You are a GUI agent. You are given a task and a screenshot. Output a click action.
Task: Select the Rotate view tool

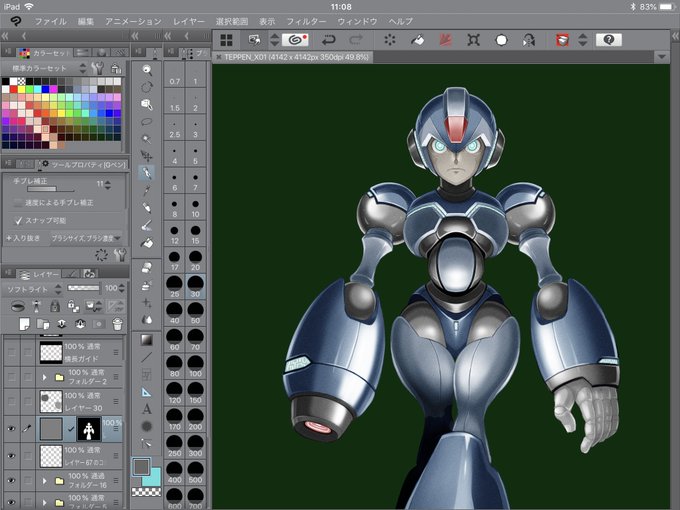(147, 87)
